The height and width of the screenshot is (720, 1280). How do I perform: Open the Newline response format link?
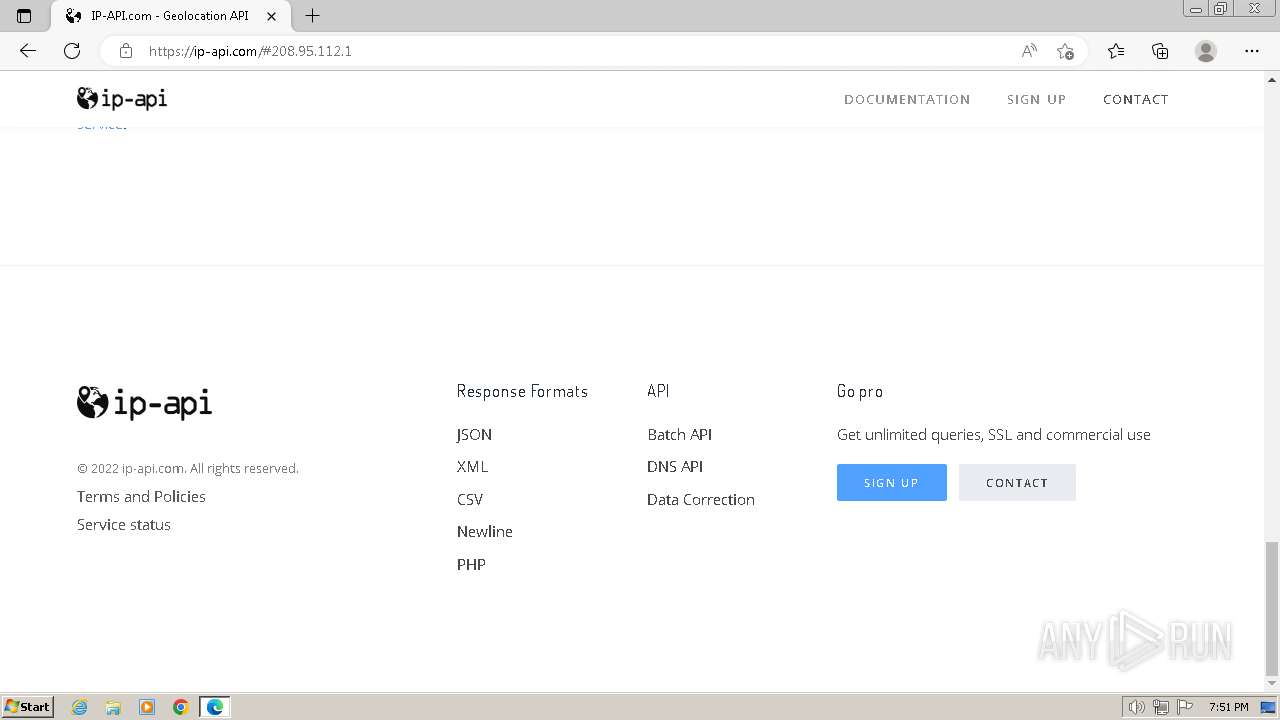point(485,532)
